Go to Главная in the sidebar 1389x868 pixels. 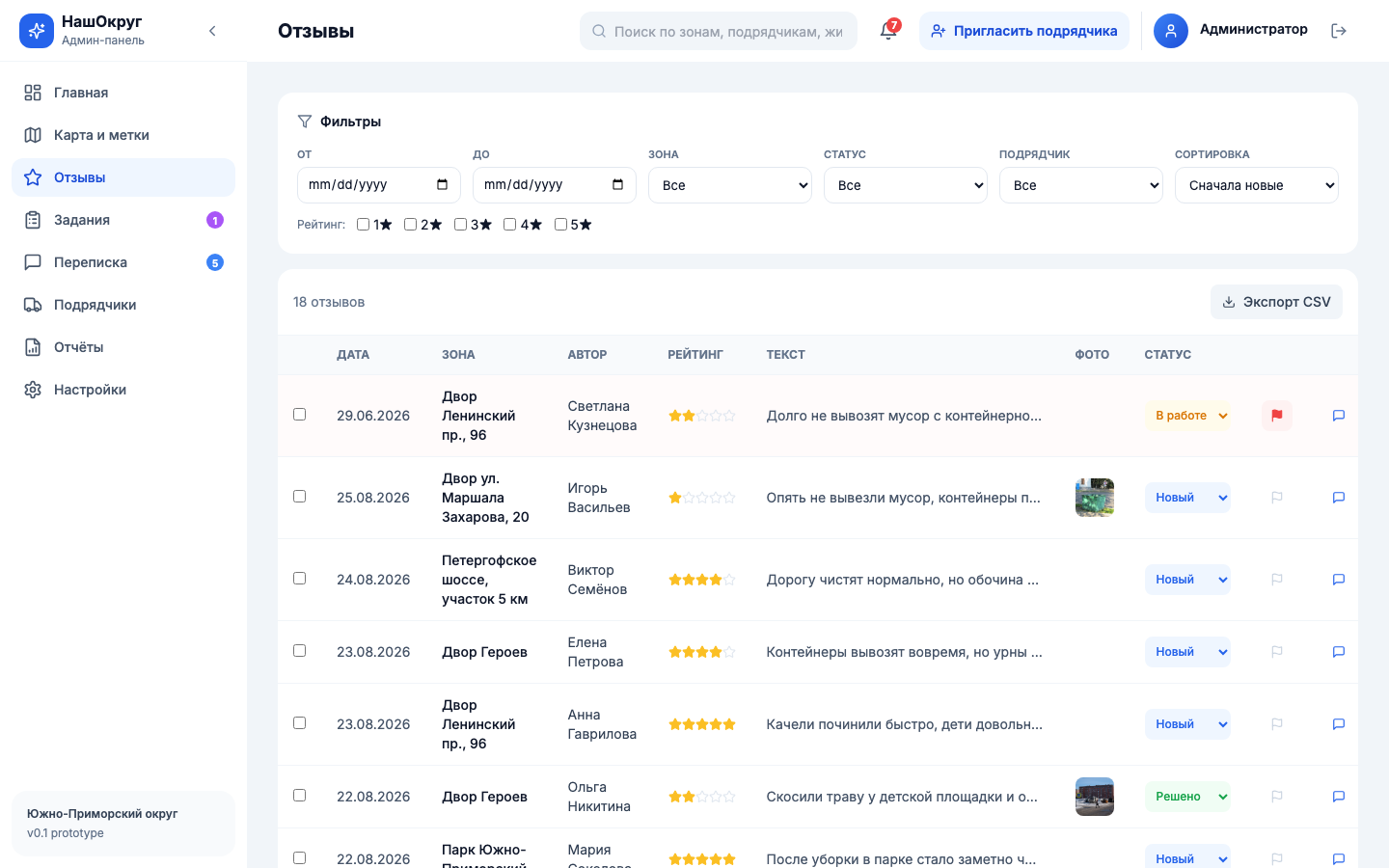[x=123, y=93]
